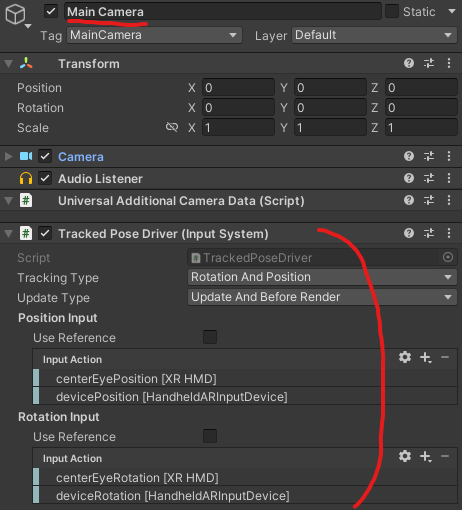
Task: Click the TrackedPoseDriver script reference field
Action: pos(322,257)
